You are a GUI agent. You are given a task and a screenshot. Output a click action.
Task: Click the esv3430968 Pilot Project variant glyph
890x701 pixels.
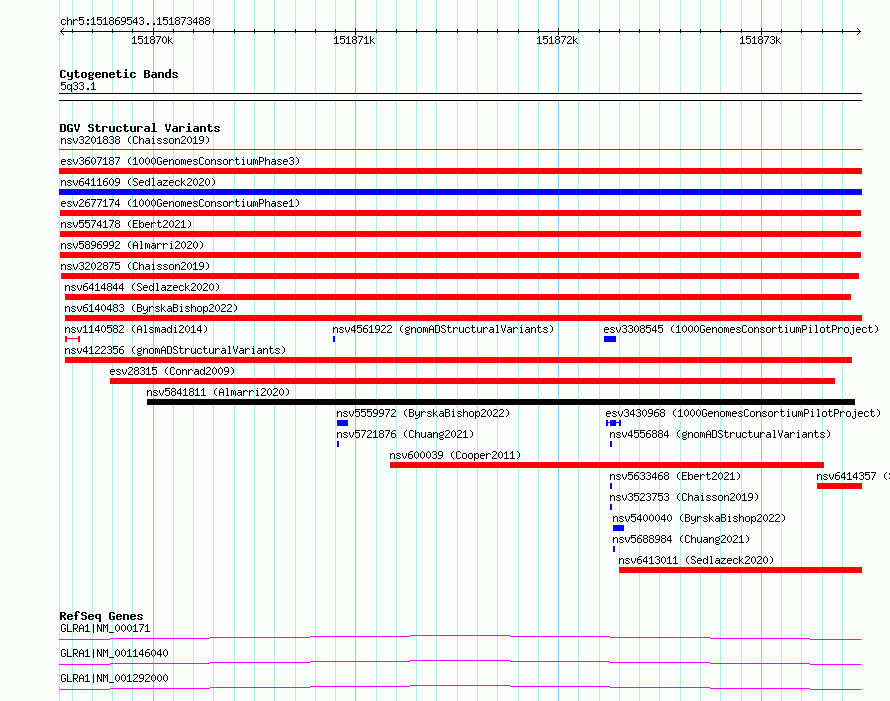tap(614, 423)
